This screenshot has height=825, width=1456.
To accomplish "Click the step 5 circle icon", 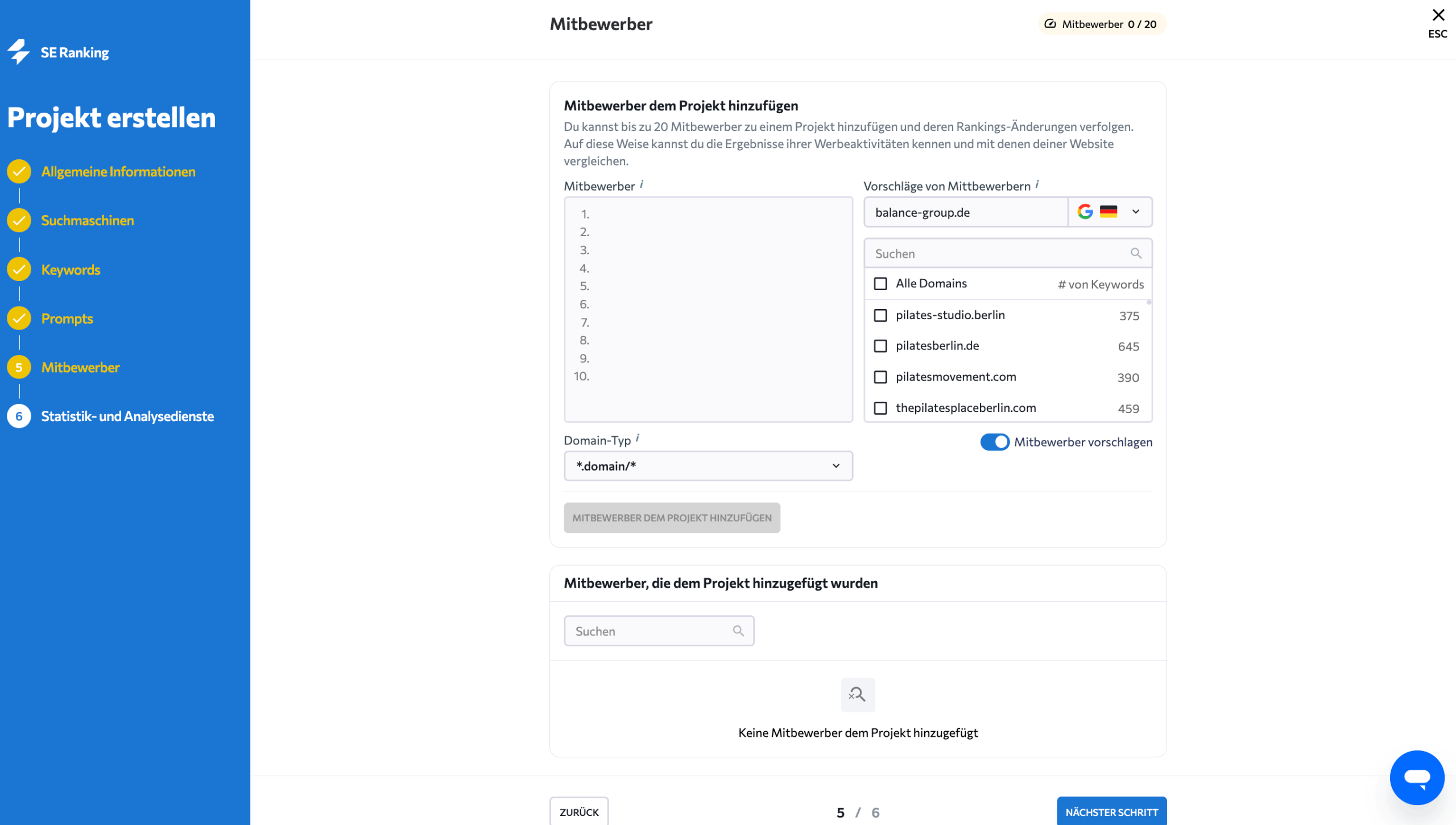I will (19, 368).
